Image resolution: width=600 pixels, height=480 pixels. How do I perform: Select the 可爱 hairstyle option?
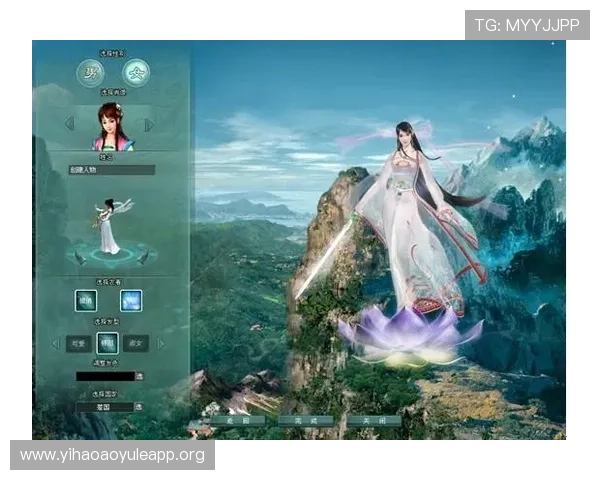(78, 343)
